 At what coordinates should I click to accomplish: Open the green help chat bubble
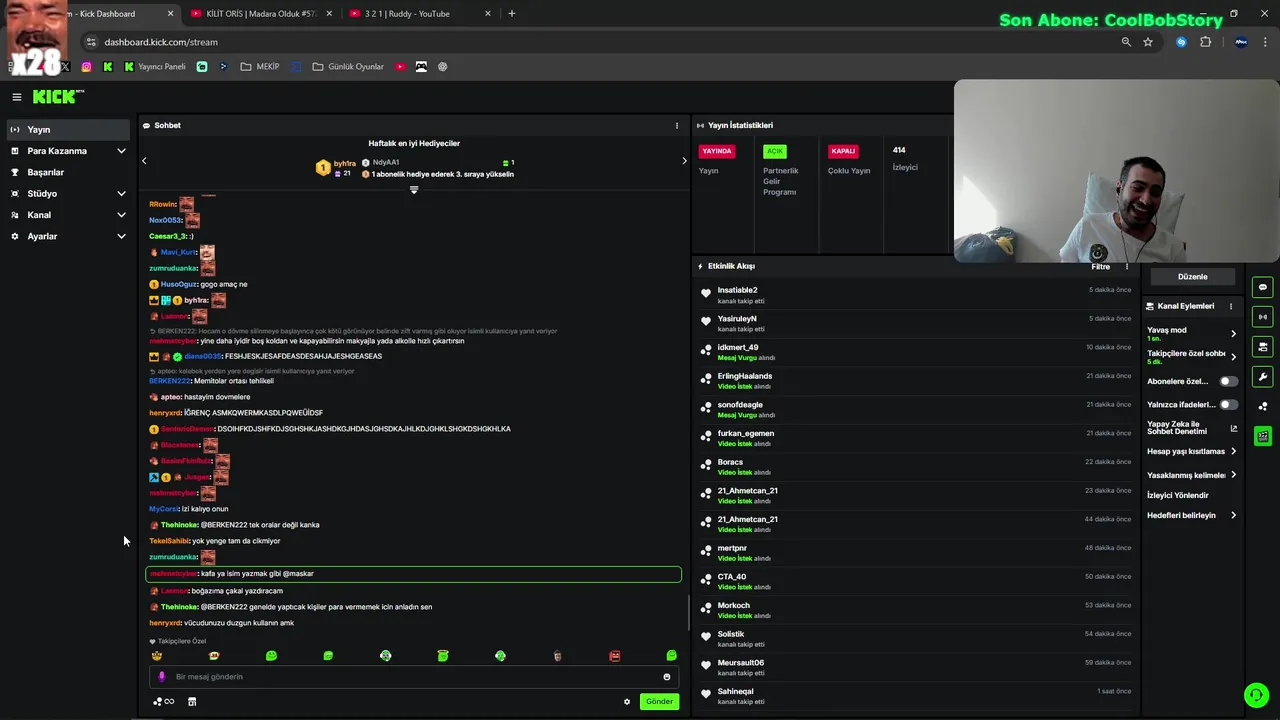tap(1256, 695)
